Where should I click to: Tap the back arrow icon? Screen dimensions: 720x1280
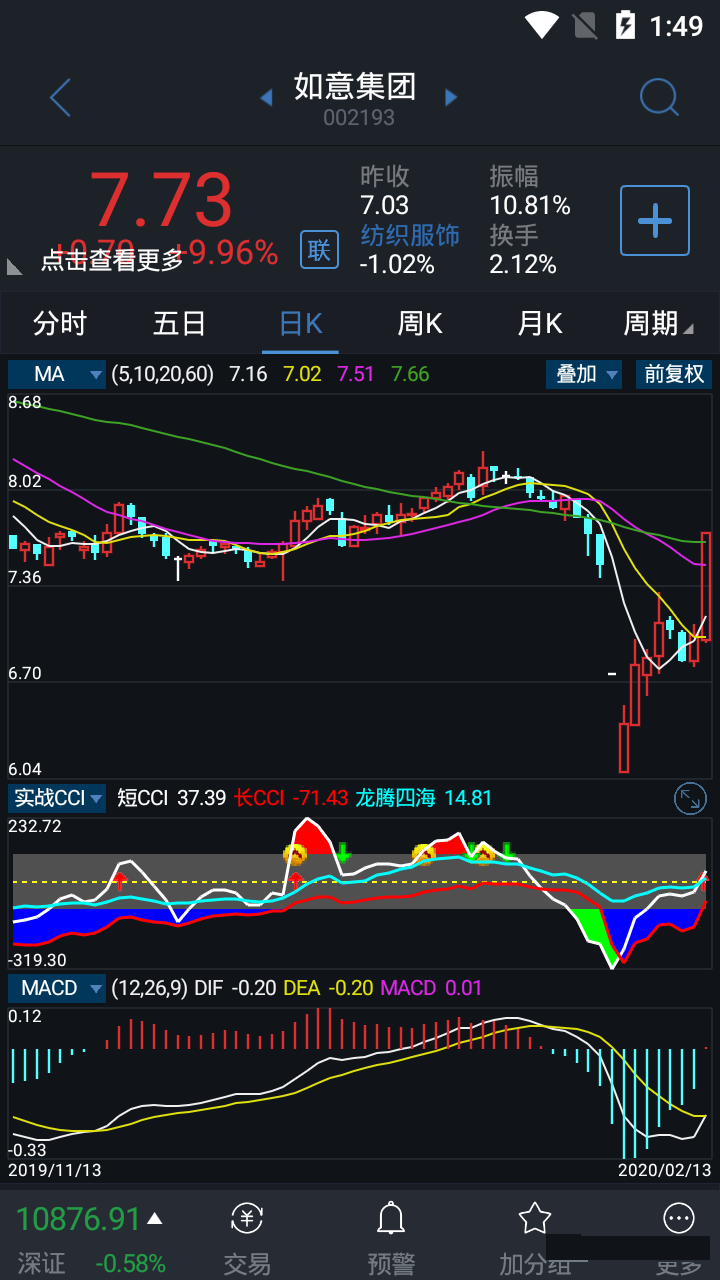pos(60,98)
